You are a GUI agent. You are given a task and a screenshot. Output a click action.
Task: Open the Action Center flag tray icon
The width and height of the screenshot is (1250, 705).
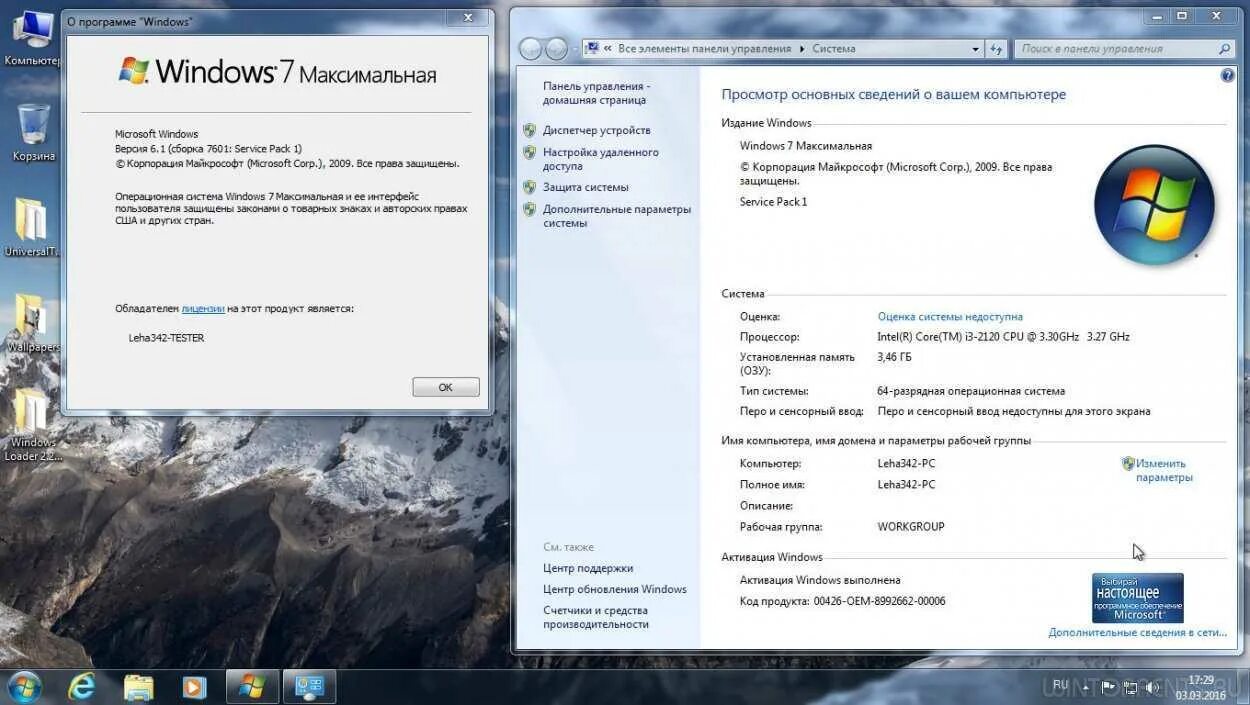[1108, 687]
